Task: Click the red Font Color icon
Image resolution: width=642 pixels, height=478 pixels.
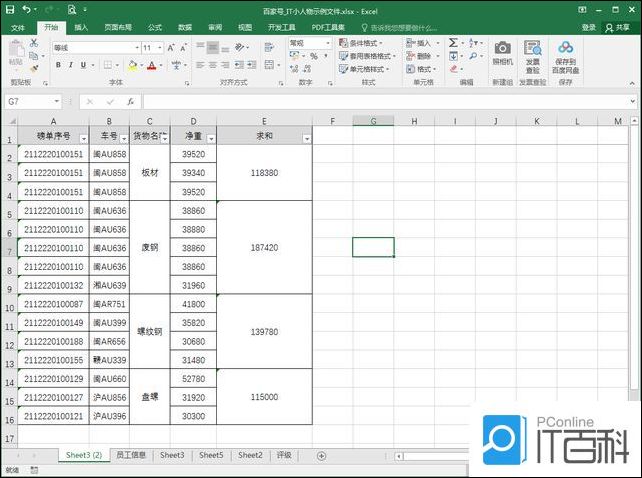Action: (151, 65)
